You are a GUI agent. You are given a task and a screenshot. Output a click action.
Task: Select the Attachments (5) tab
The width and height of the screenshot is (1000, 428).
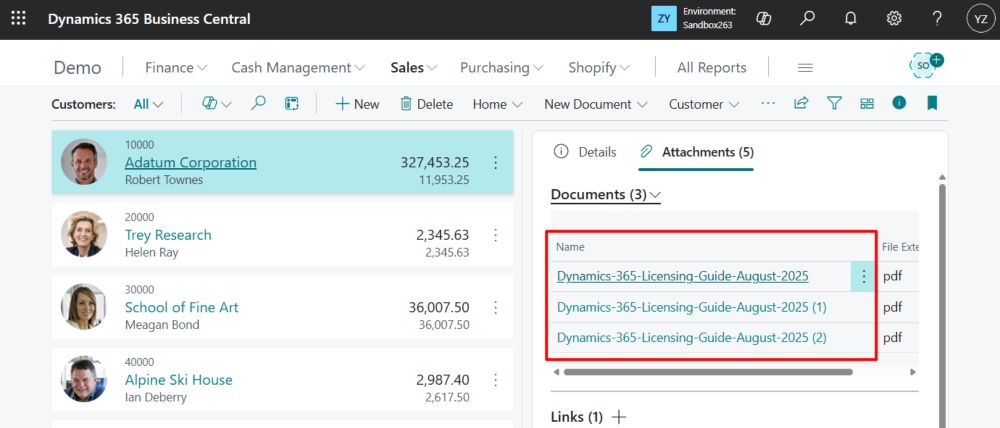pyautogui.click(x=696, y=152)
